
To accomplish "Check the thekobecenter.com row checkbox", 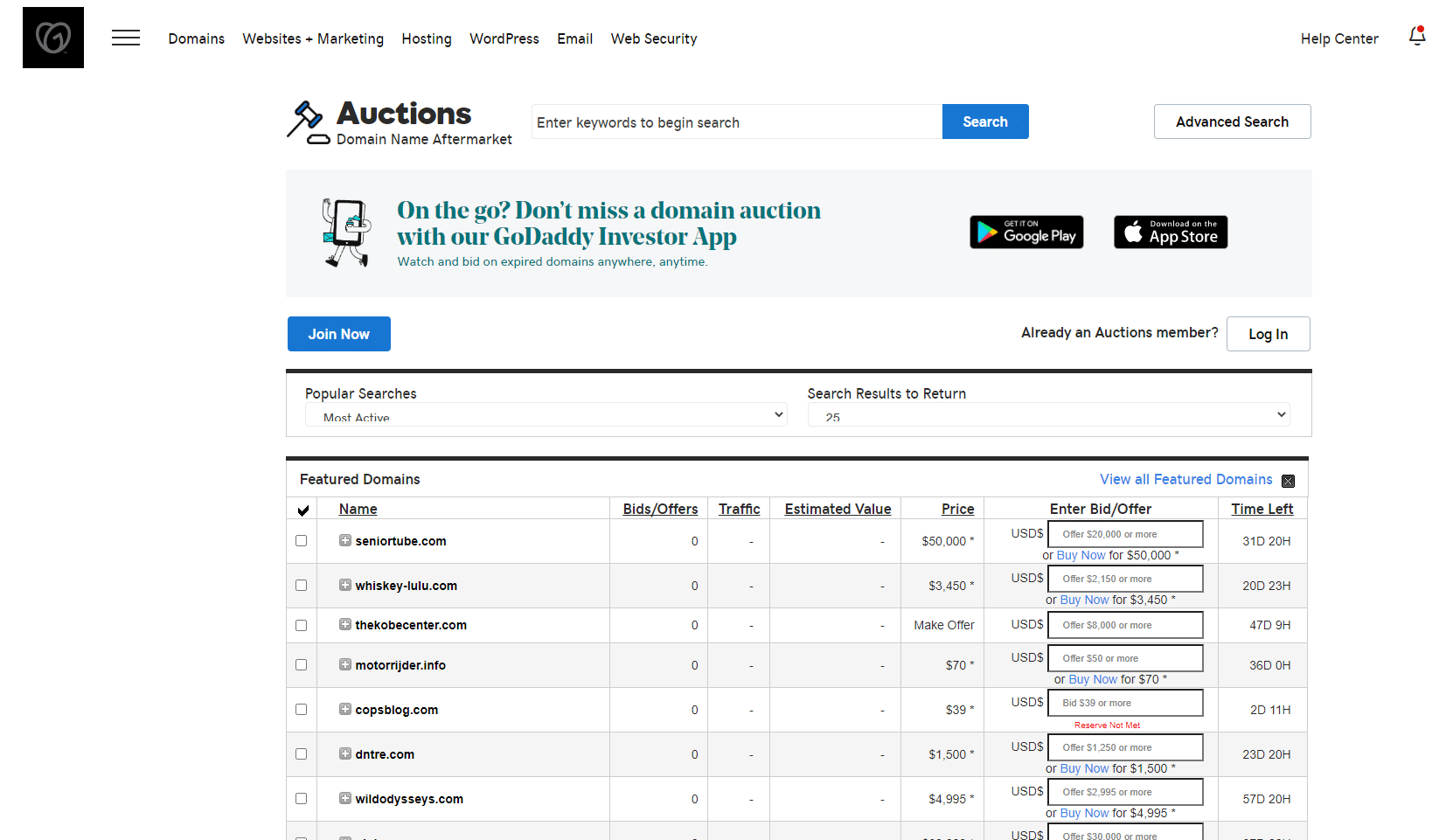I will click(x=302, y=626).
